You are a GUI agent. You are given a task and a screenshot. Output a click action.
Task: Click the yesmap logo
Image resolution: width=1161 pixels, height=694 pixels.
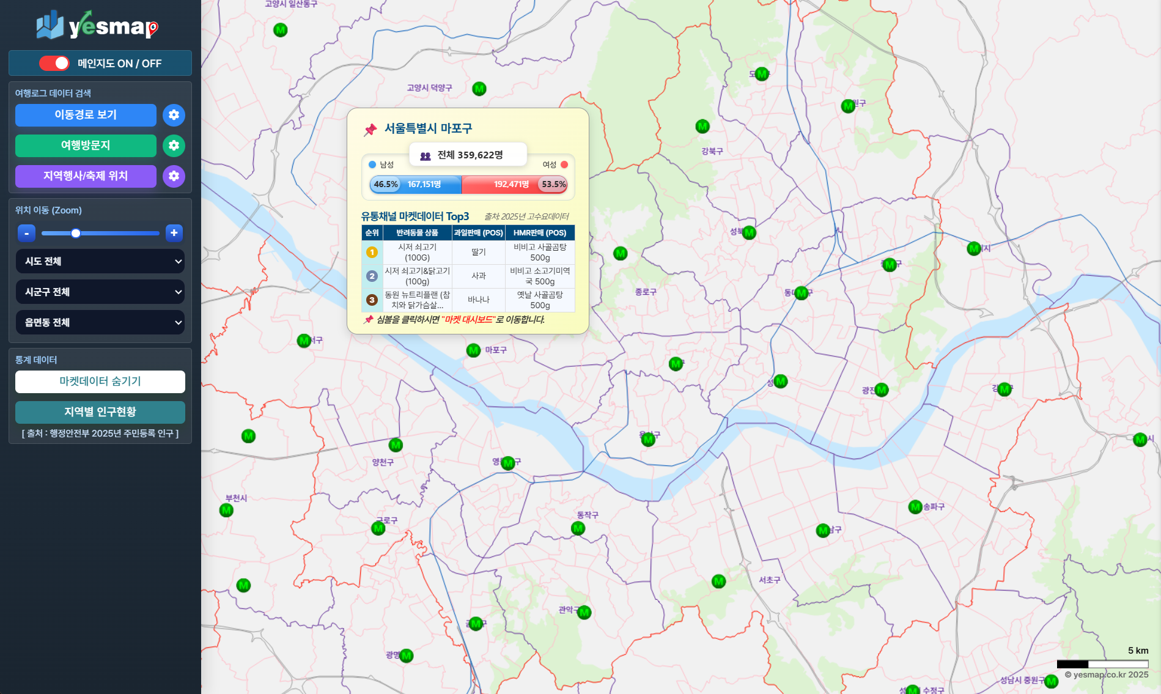(x=98, y=25)
